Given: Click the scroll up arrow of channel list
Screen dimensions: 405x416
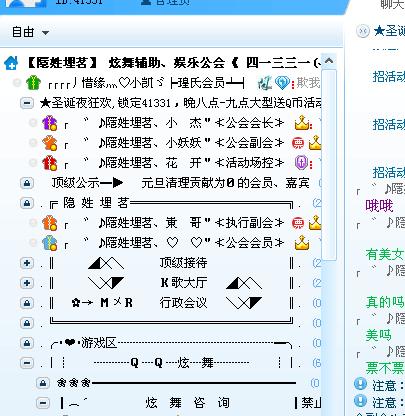Looking at the screenshot, I should point(329,61).
